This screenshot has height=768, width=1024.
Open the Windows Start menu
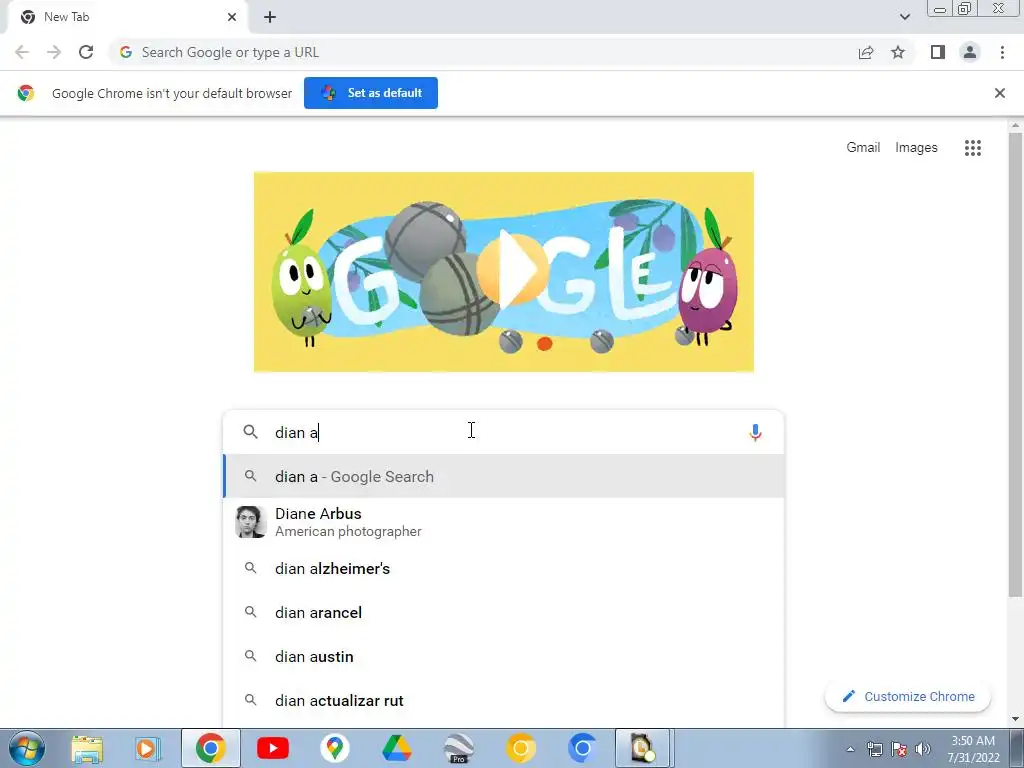pos(26,748)
